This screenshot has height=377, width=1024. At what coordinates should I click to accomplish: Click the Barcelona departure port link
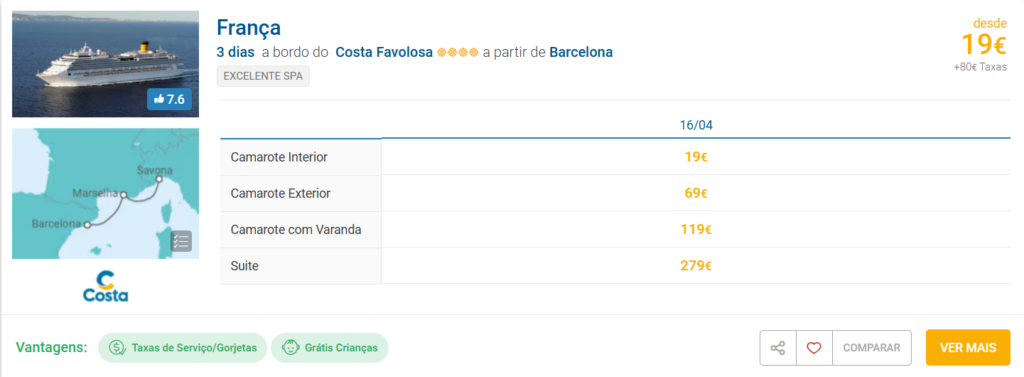(x=581, y=52)
